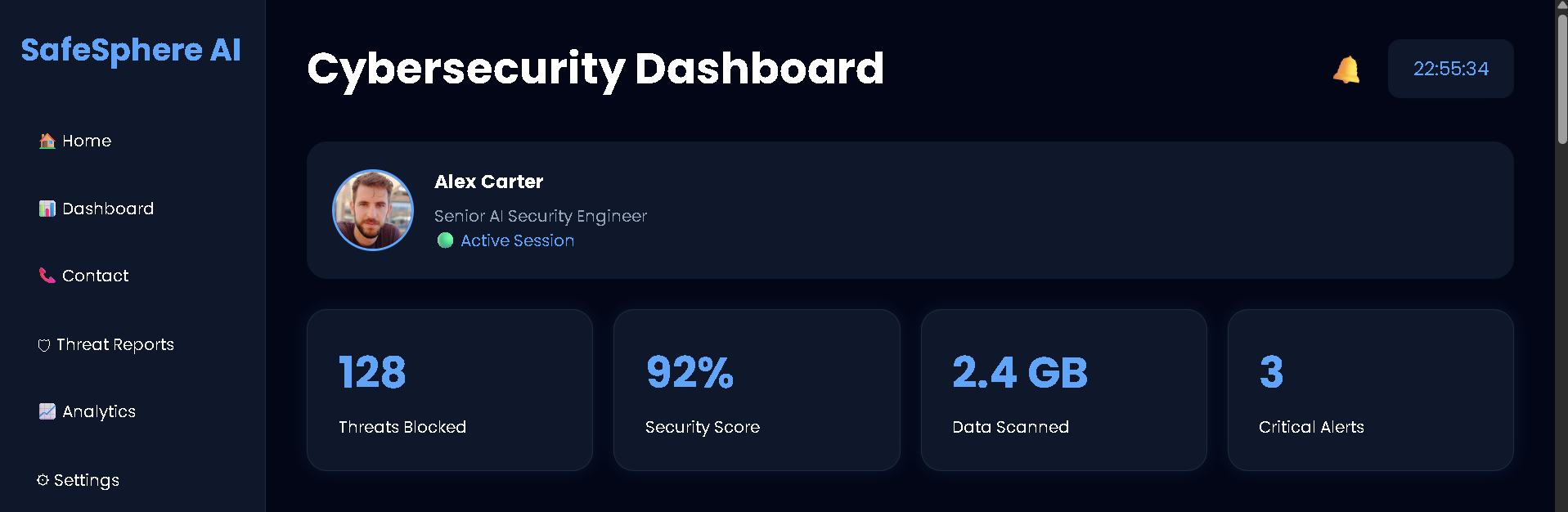Click the shield icon beside Threat Reports
The image size is (1568, 512).
(44, 345)
